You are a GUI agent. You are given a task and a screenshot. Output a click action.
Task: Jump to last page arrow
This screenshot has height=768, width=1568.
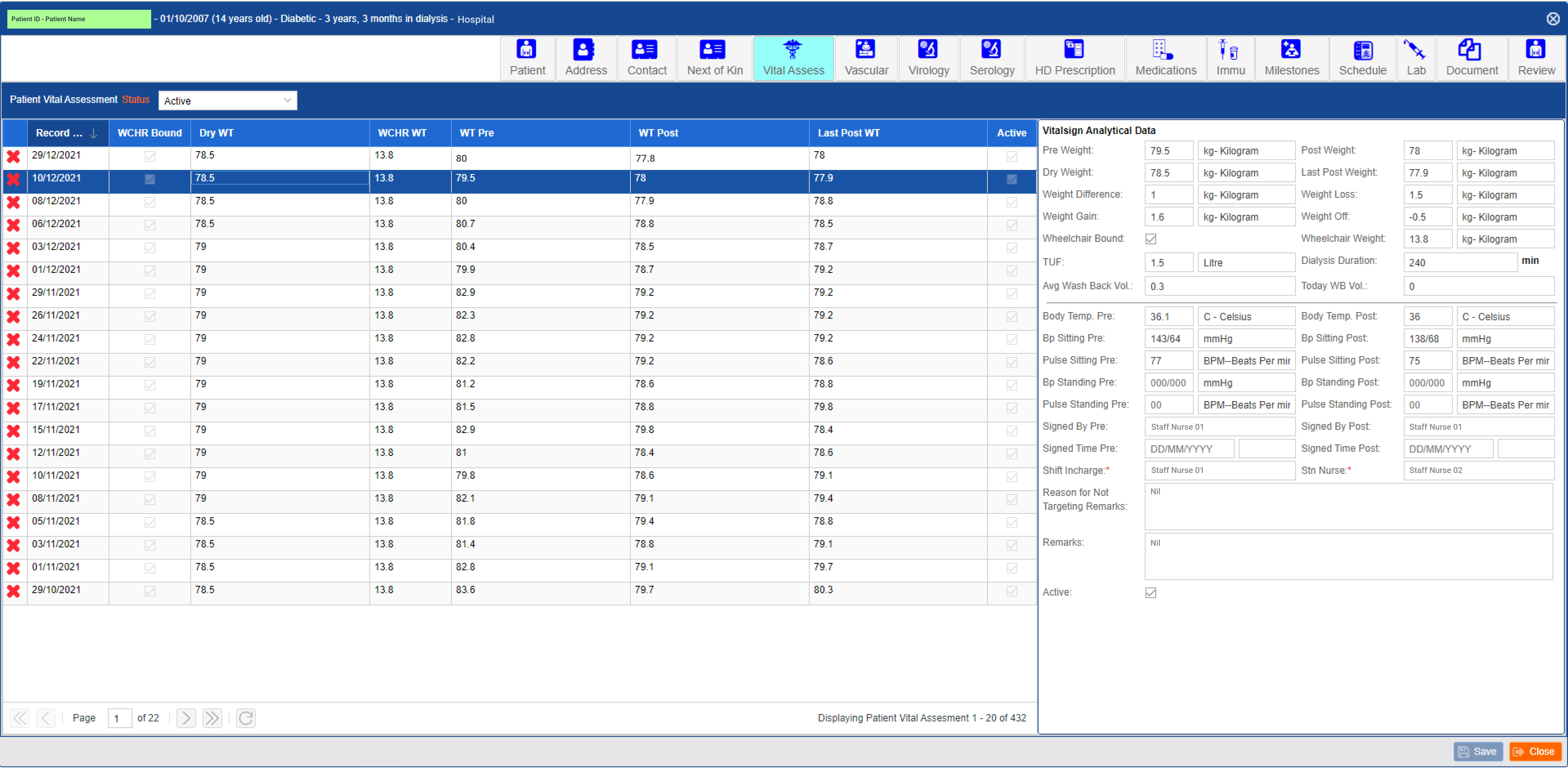pos(212,718)
